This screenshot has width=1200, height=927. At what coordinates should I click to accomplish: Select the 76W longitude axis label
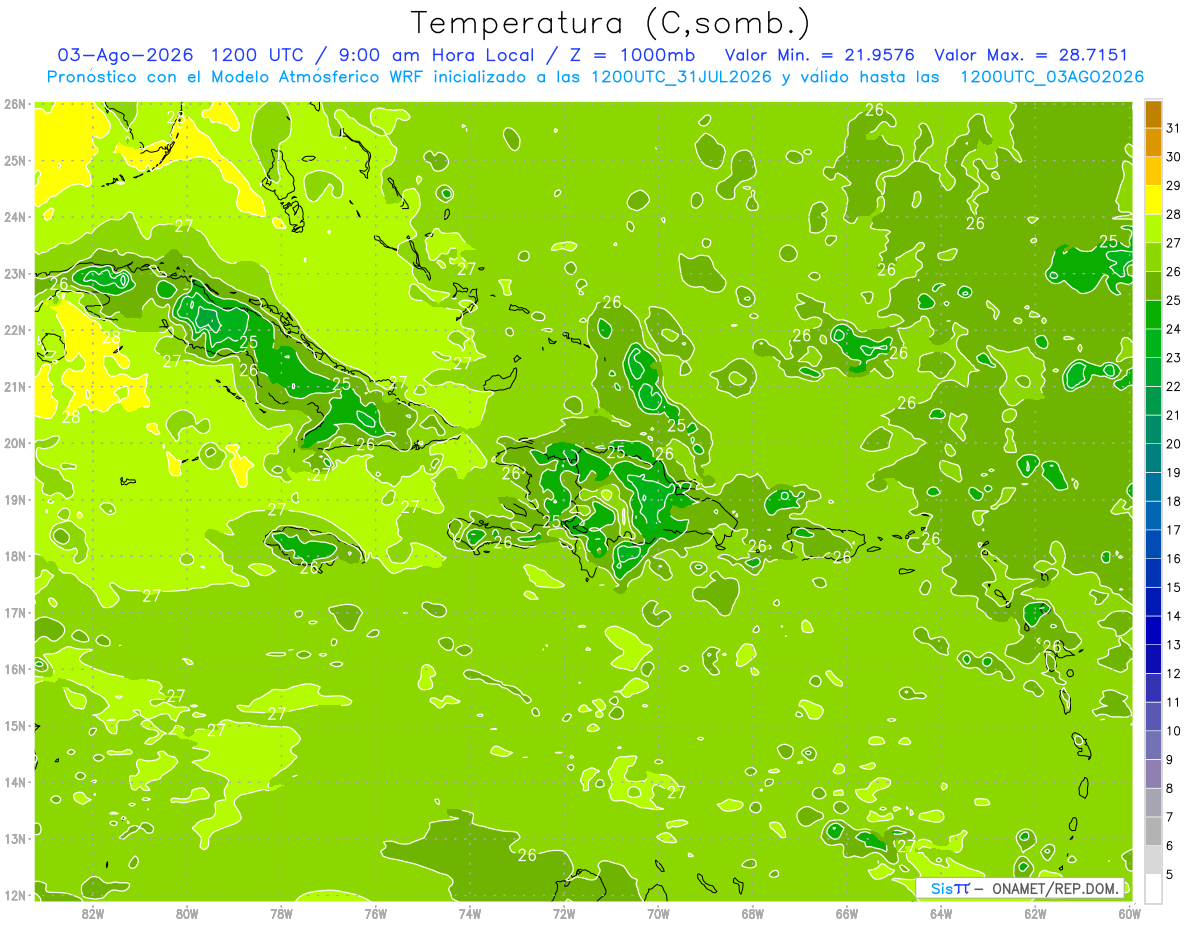point(375,913)
